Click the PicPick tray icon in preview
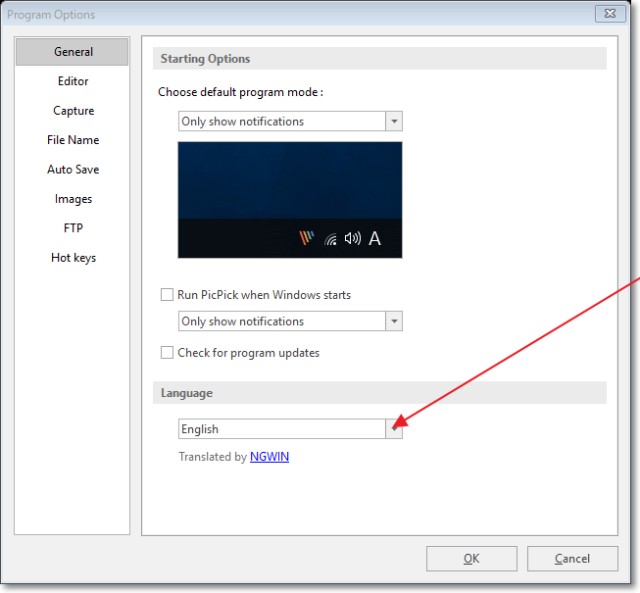 (307, 238)
